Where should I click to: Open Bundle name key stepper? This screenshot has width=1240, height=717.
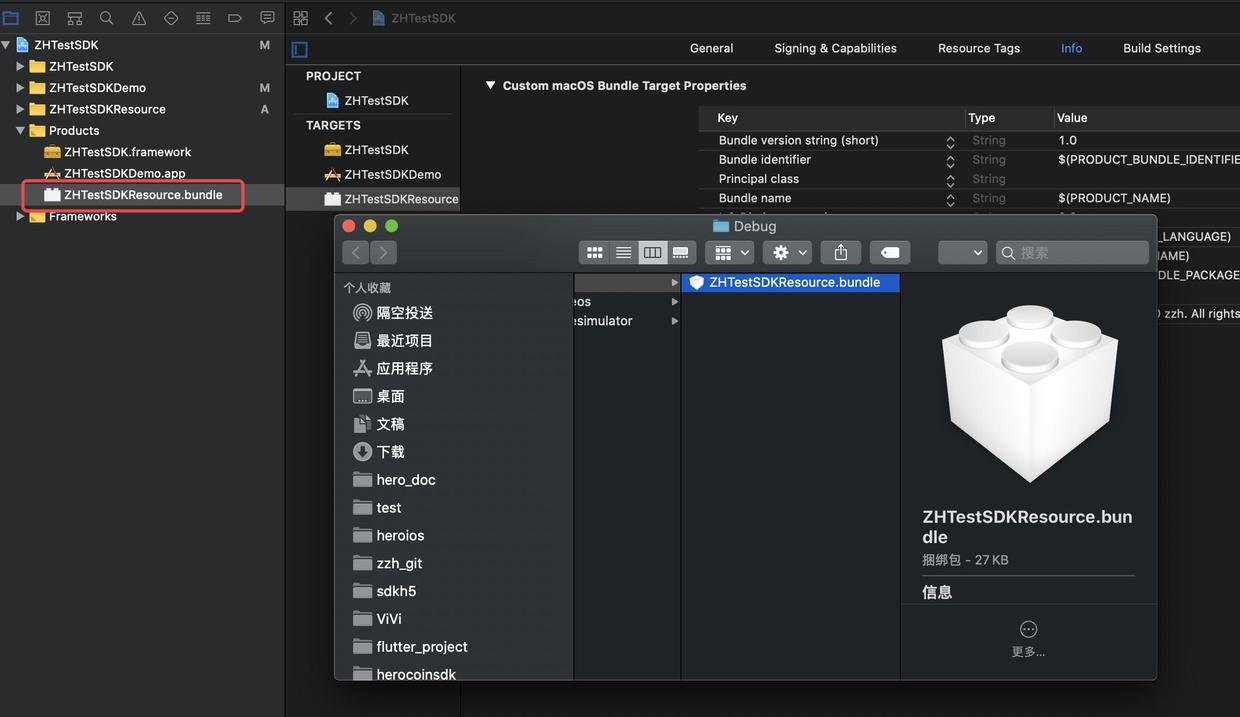click(950, 198)
